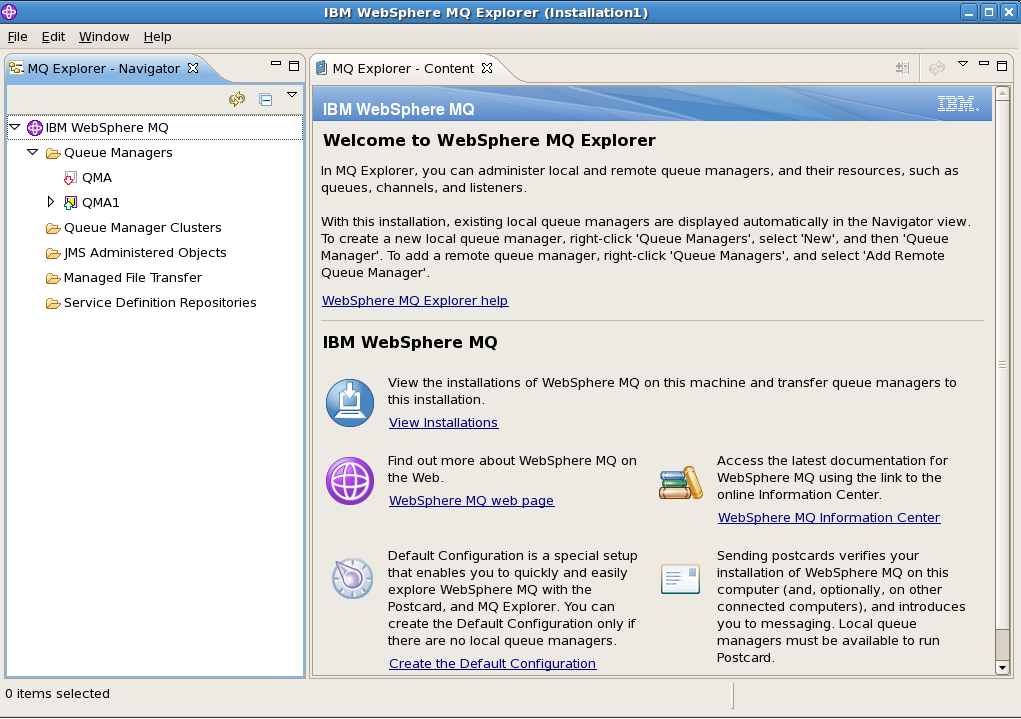The image size is (1021, 719).
Task: Click the IBM WebSphere MQ globe icon in the tree
Action: (x=34, y=127)
